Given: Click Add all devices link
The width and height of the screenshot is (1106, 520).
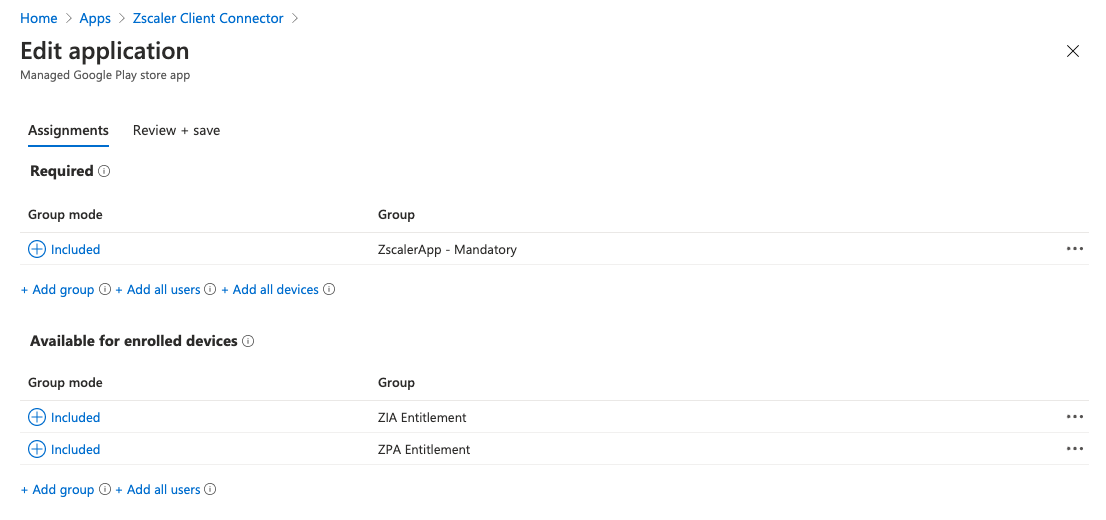Looking at the screenshot, I should (270, 290).
